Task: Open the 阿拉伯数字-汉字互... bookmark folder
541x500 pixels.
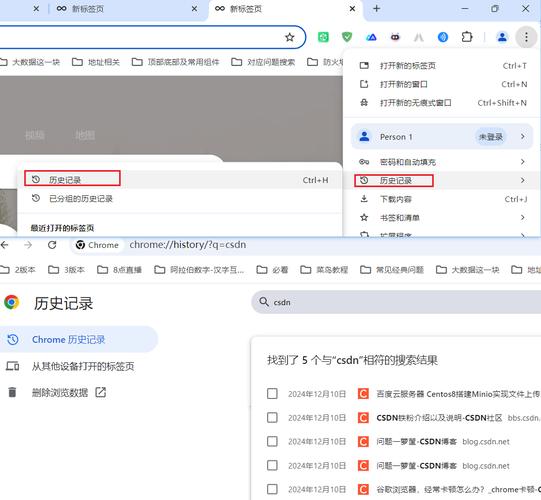Action: tap(199, 269)
